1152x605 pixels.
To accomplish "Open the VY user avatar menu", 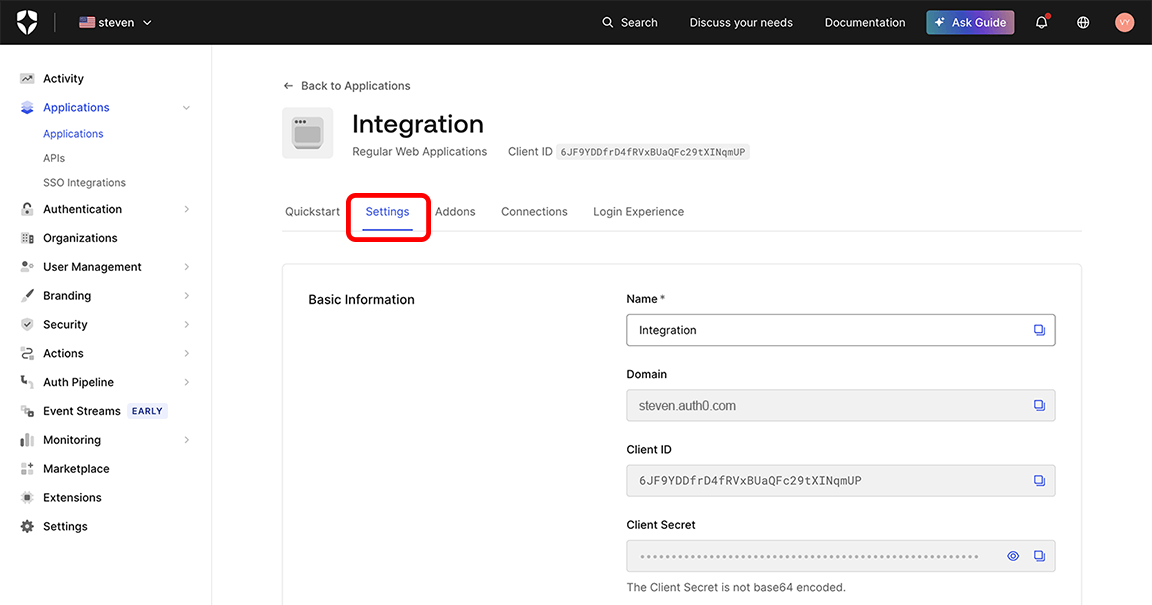I will (1124, 22).
